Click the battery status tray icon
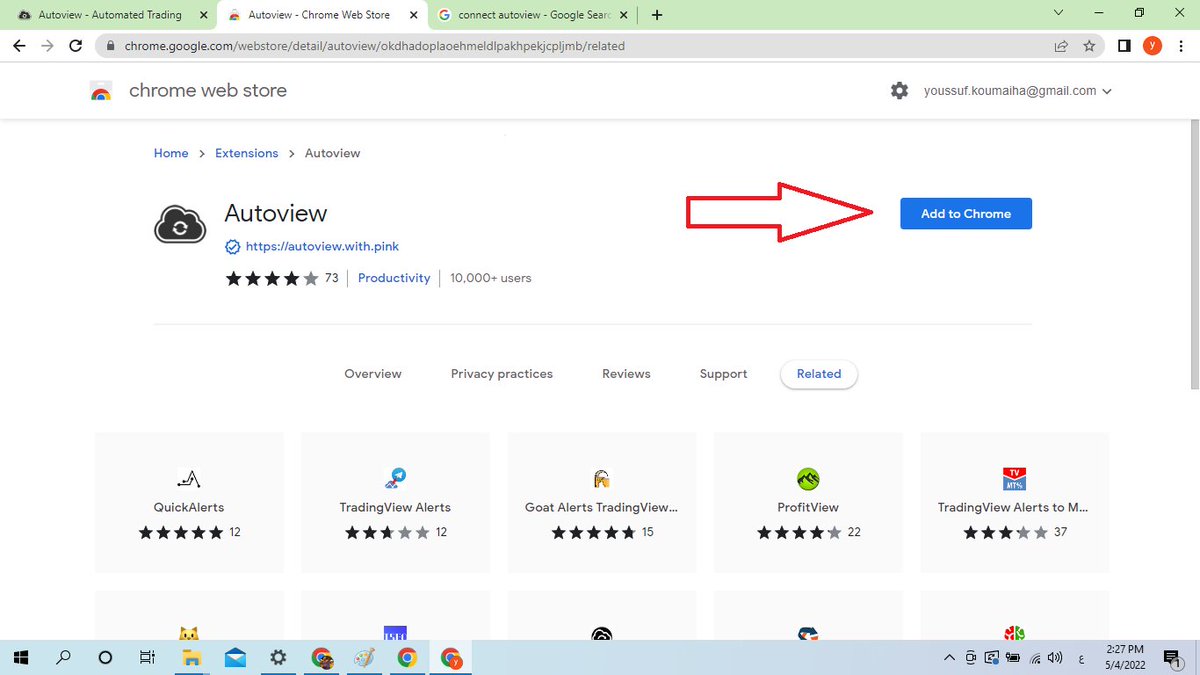 pyautogui.click(x=1013, y=658)
